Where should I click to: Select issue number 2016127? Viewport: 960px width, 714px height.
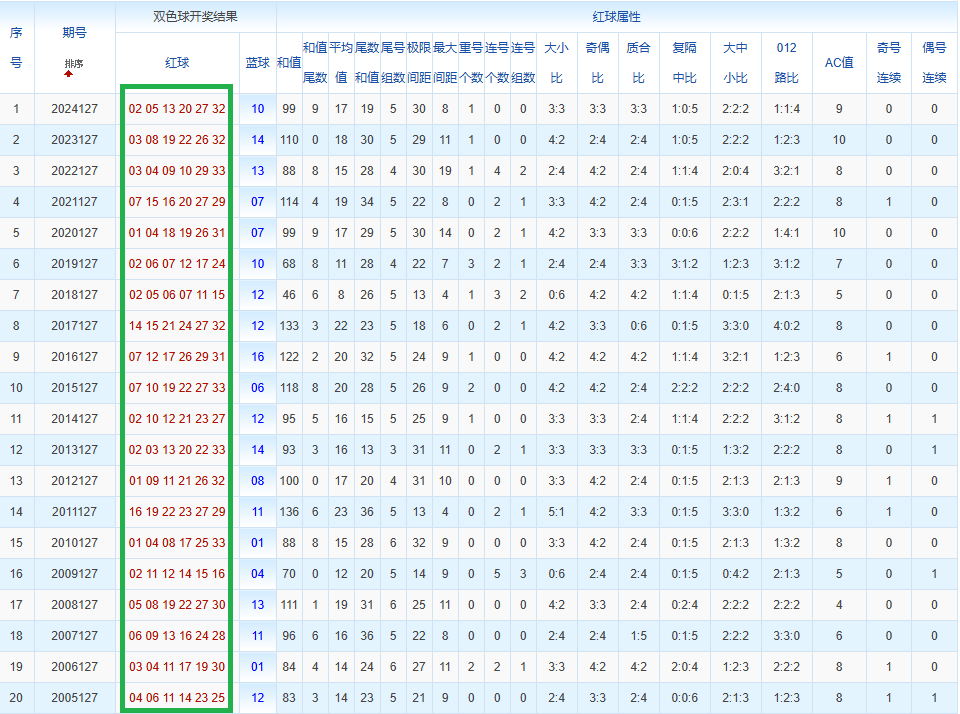(75, 356)
